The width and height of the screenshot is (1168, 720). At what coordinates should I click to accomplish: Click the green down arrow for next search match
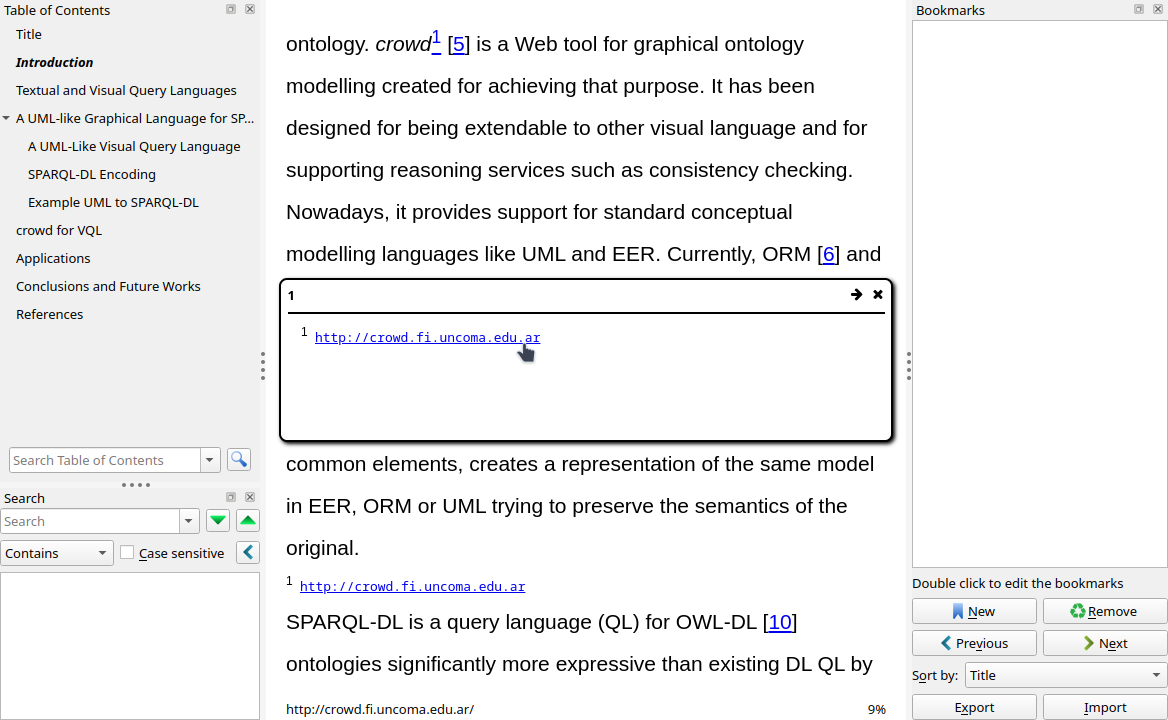(217, 520)
